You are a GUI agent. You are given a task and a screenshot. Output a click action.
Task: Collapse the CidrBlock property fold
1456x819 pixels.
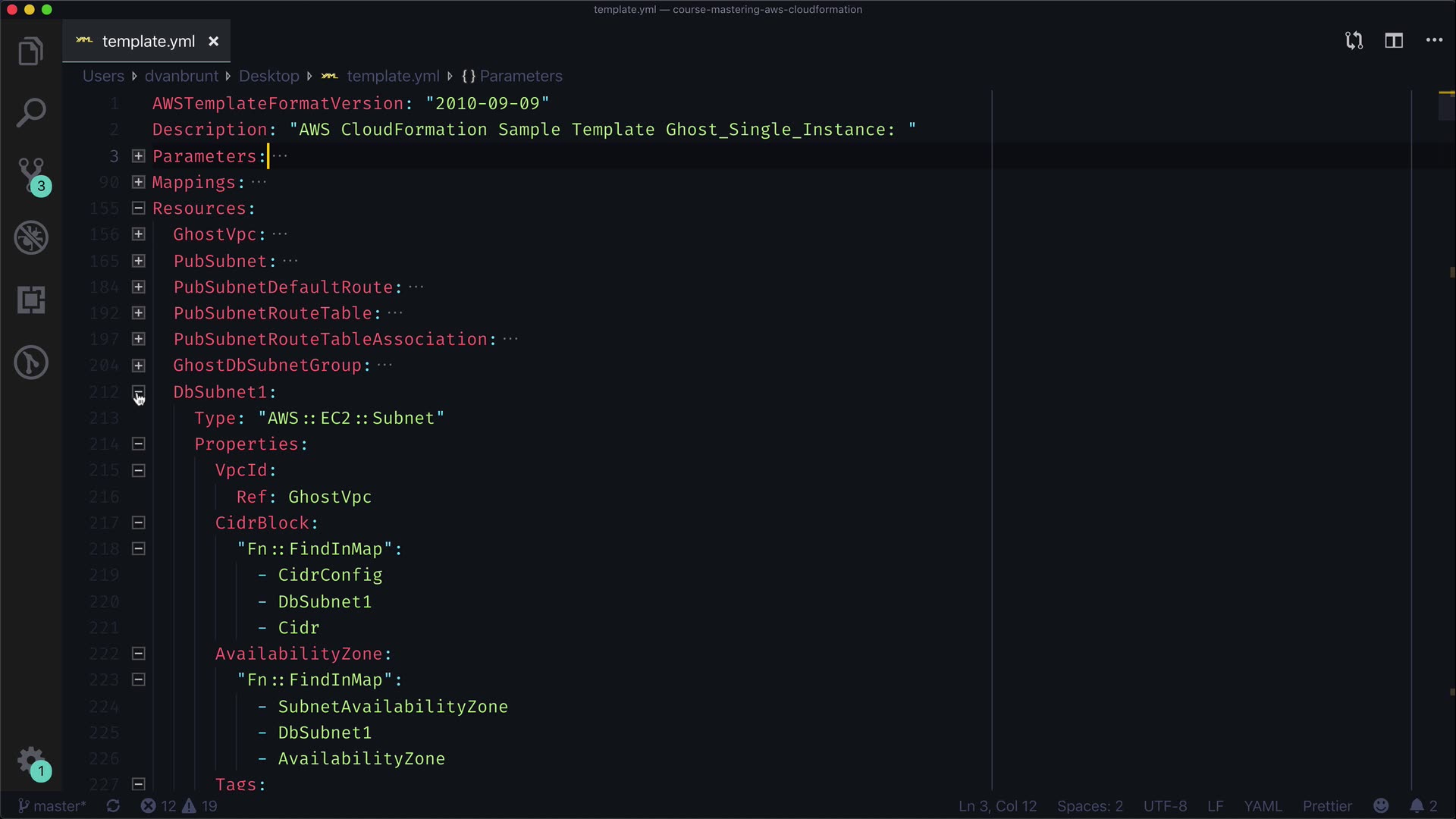tap(139, 522)
